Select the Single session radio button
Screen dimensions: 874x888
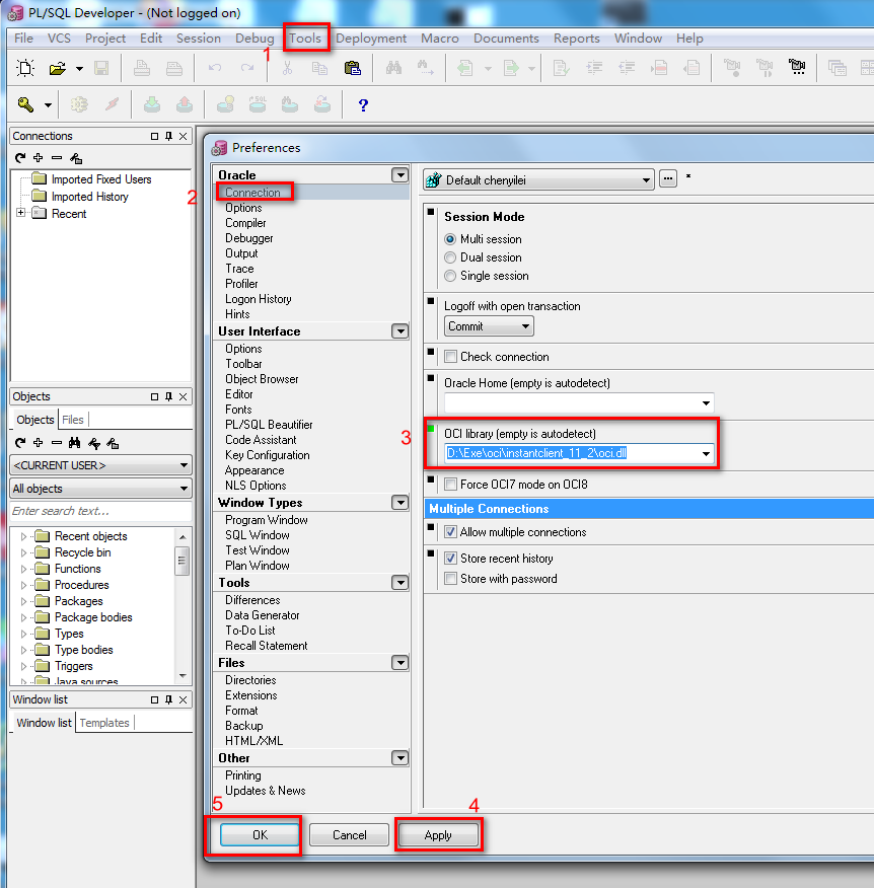[x=450, y=276]
